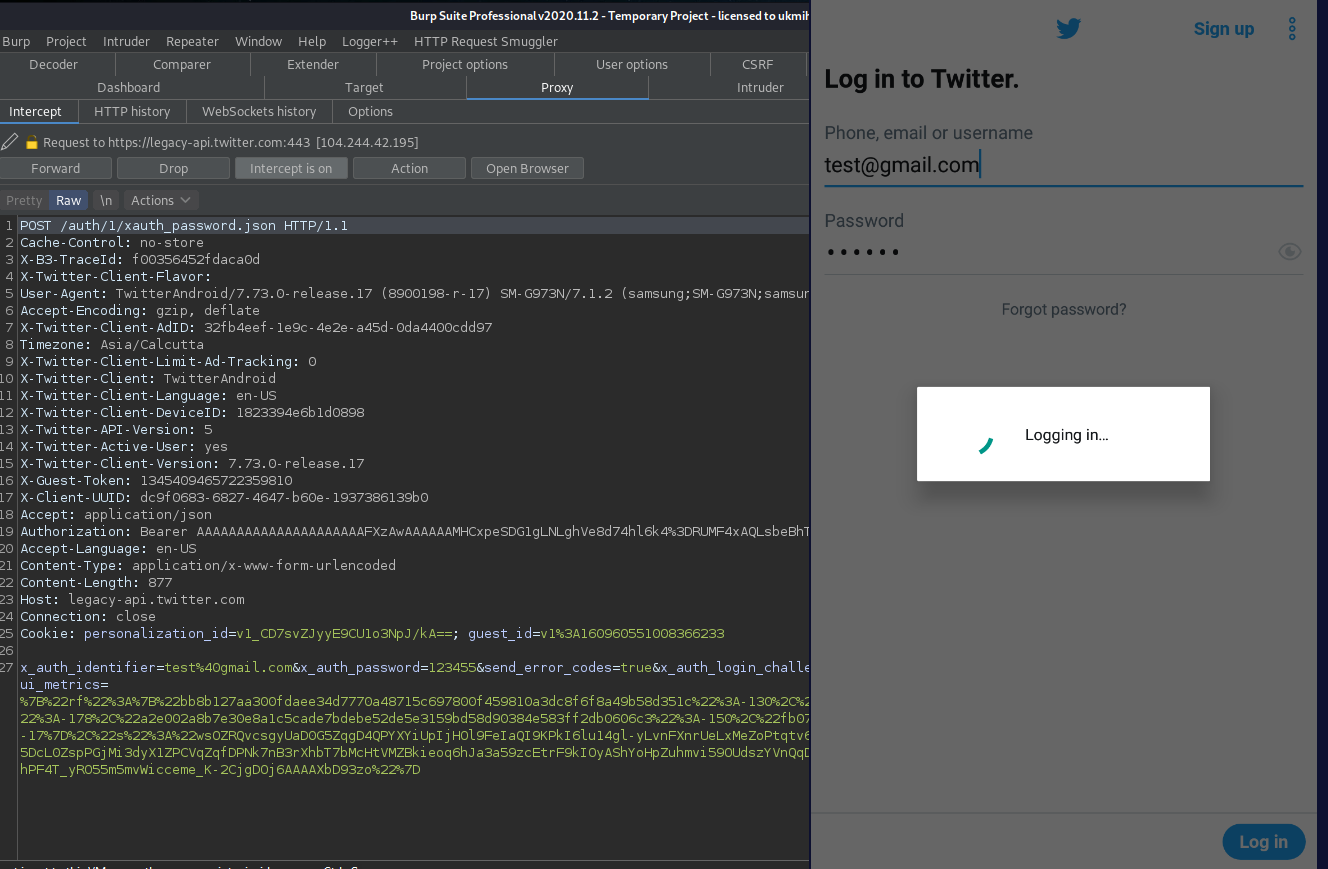Toggle the \n line-break display button

point(106,200)
